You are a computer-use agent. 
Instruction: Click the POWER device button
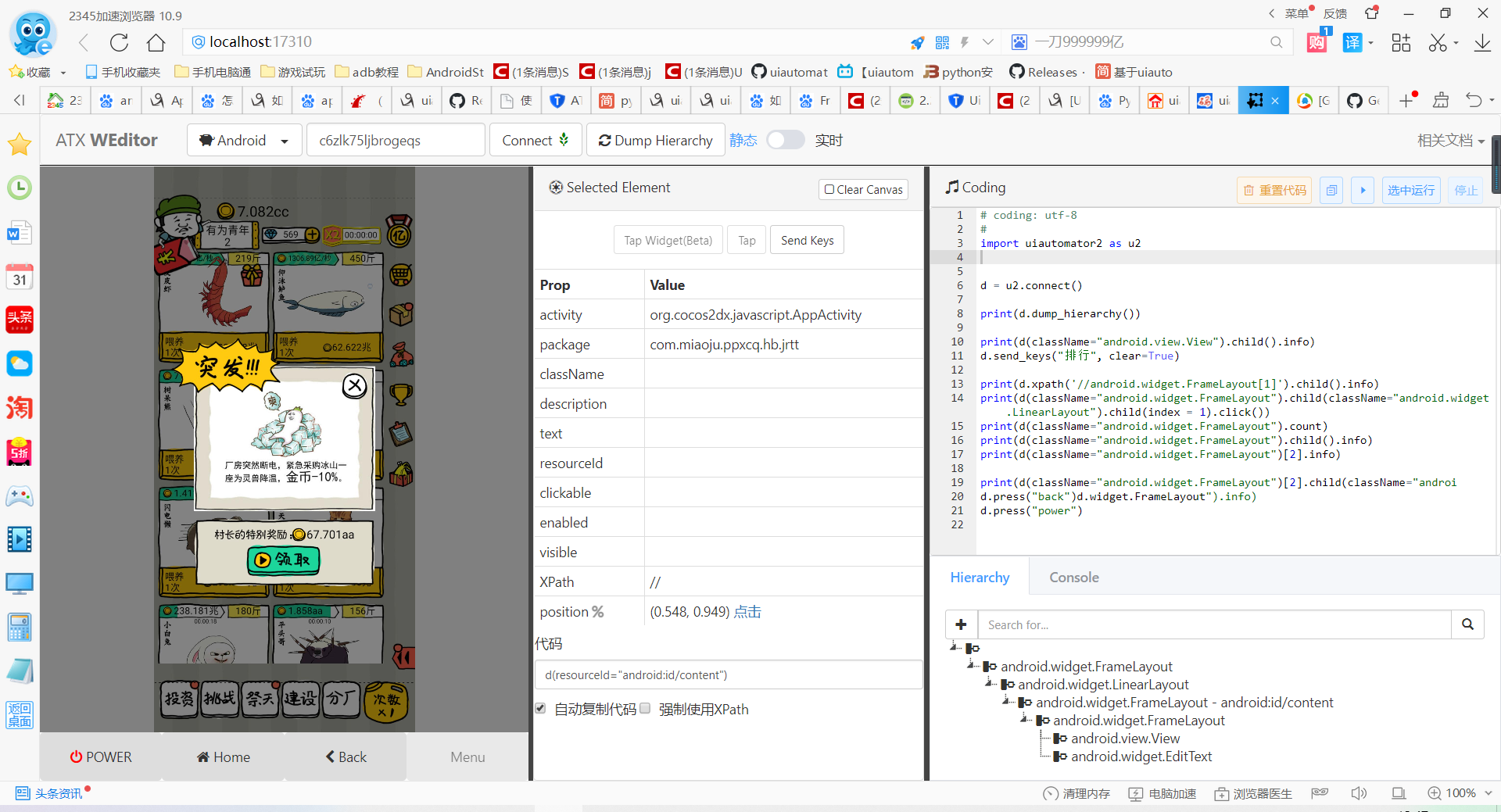tap(101, 757)
